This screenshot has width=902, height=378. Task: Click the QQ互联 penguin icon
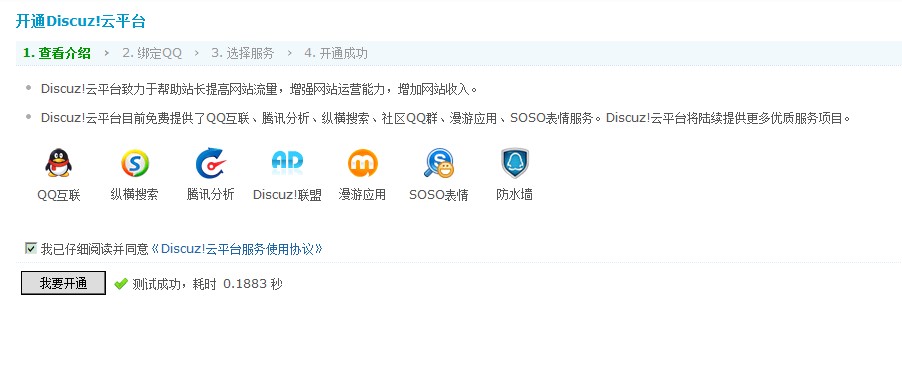[59, 163]
